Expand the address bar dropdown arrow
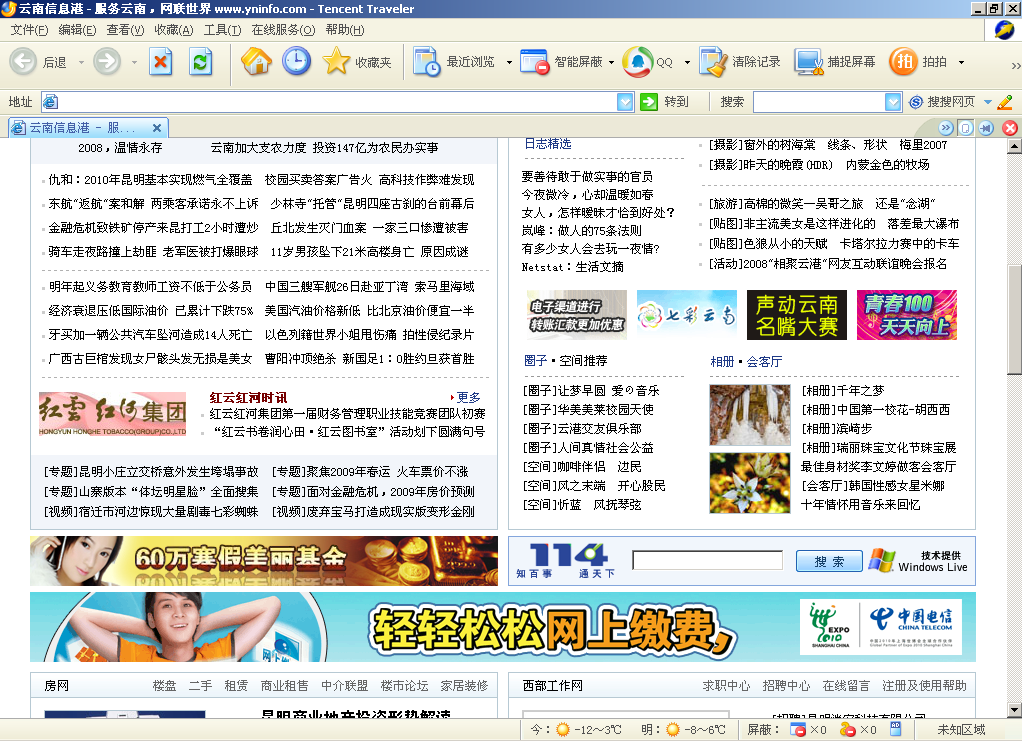 pos(625,102)
